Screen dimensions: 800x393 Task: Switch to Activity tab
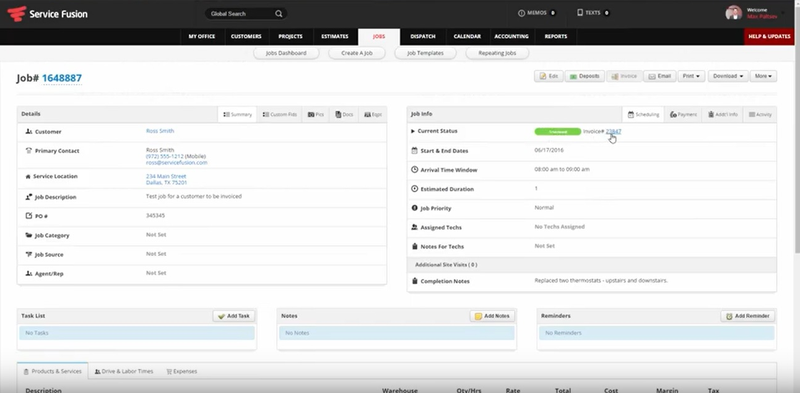(760, 114)
